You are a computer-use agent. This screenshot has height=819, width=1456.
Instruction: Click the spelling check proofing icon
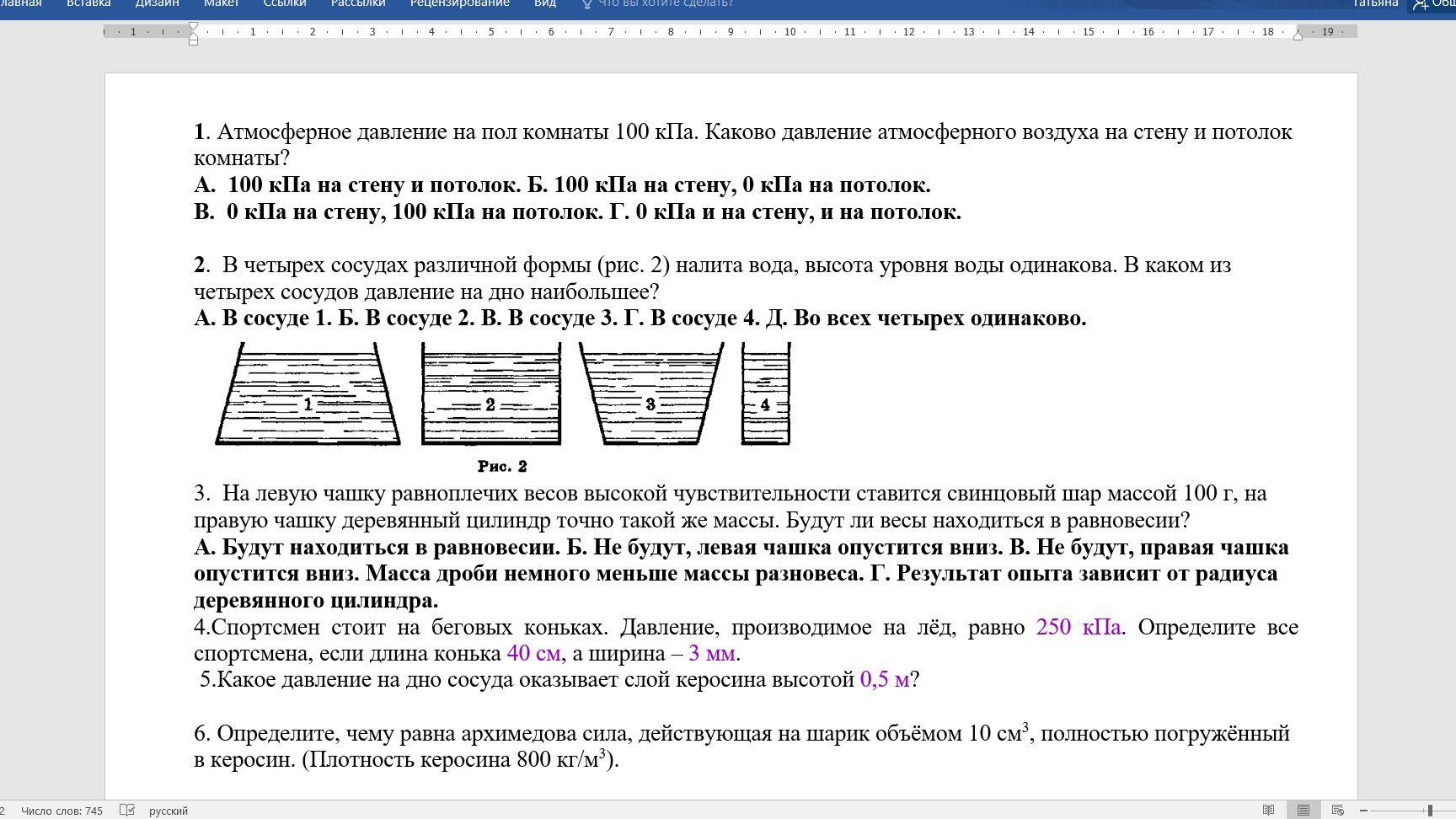[x=127, y=810]
